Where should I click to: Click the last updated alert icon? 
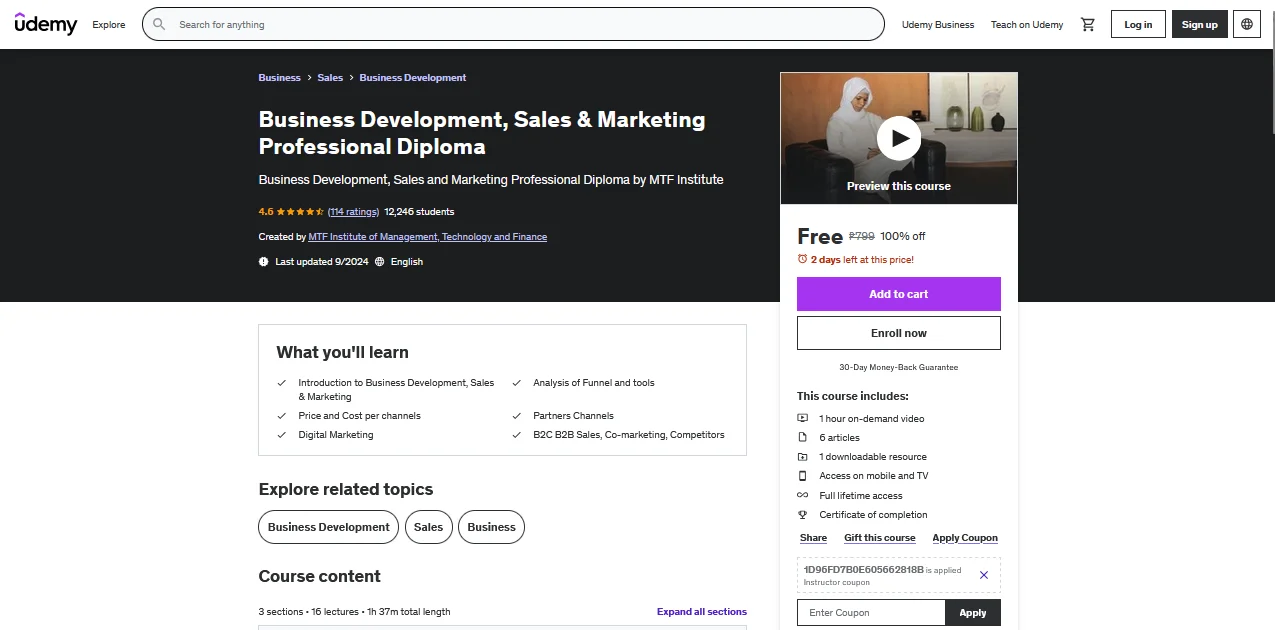pos(264,262)
